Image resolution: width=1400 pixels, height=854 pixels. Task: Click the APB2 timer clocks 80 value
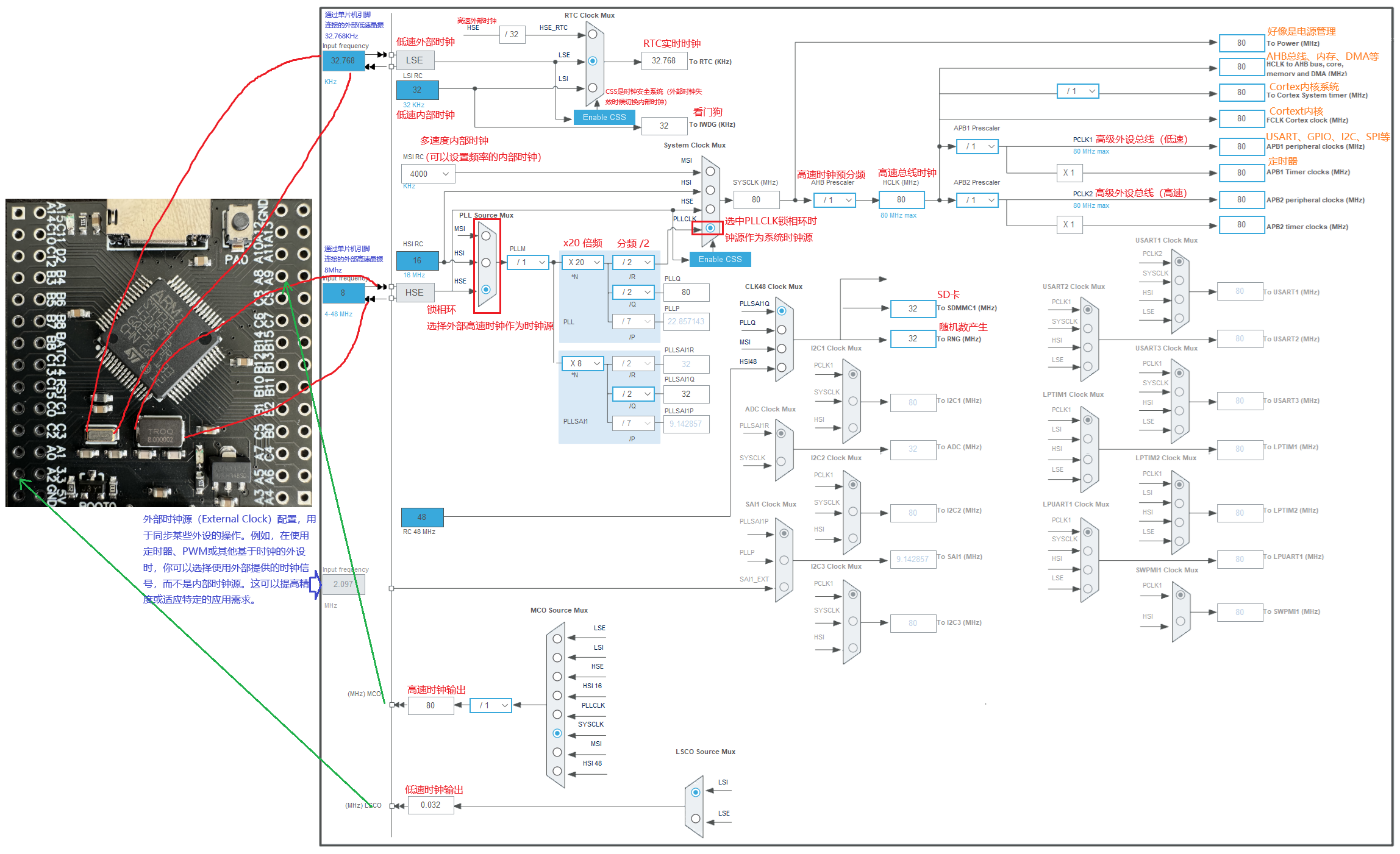click(x=1241, y=225)
